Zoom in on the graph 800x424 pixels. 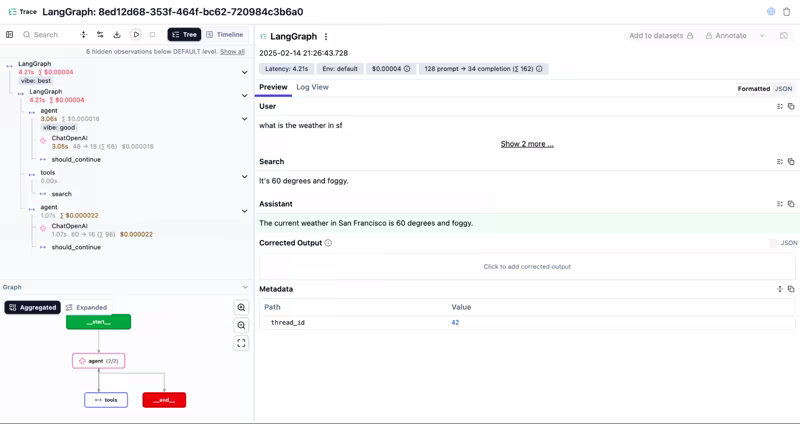coord(241,308)
